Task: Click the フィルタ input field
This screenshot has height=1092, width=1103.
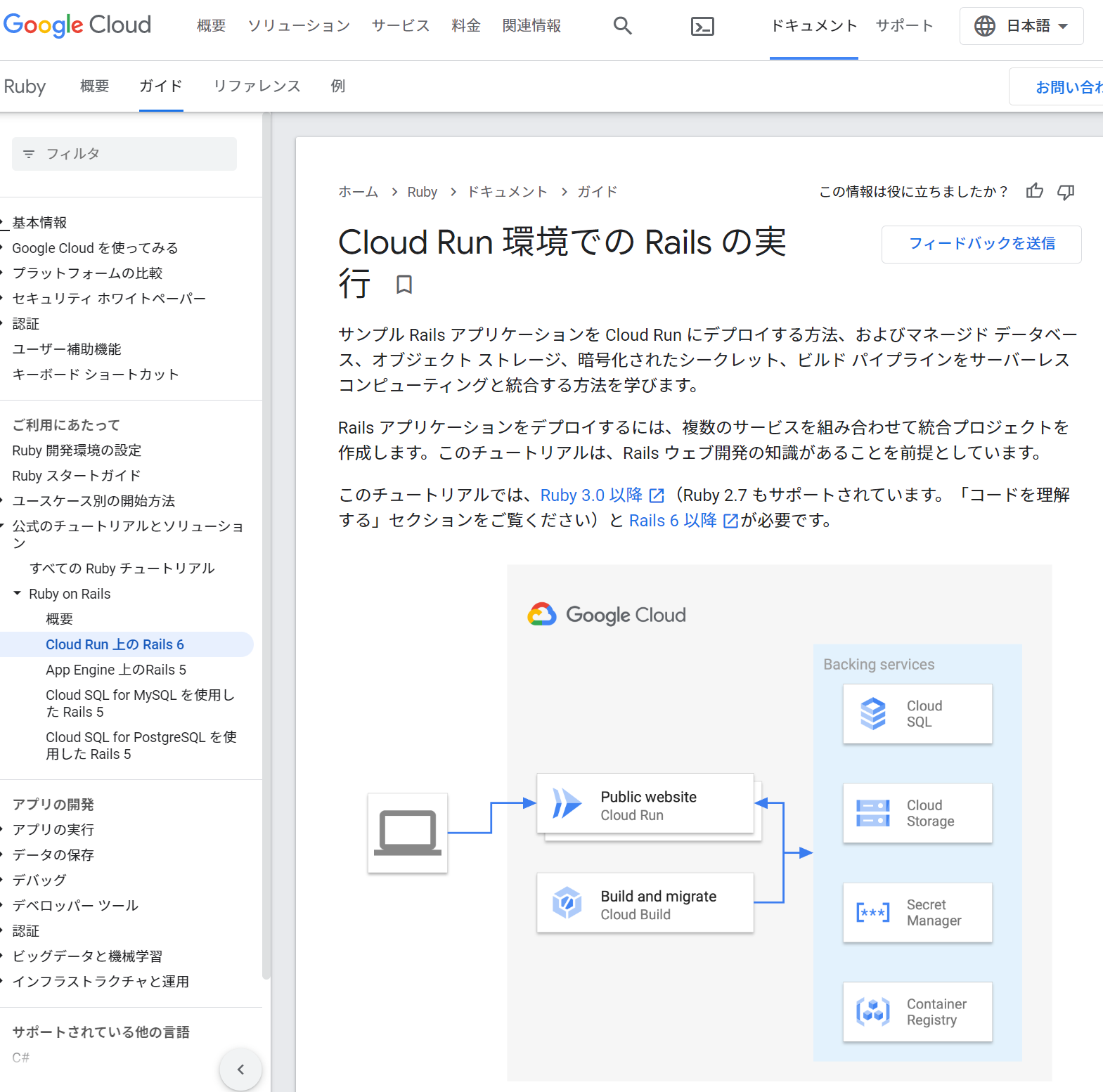Action: [x=124, y=154]
